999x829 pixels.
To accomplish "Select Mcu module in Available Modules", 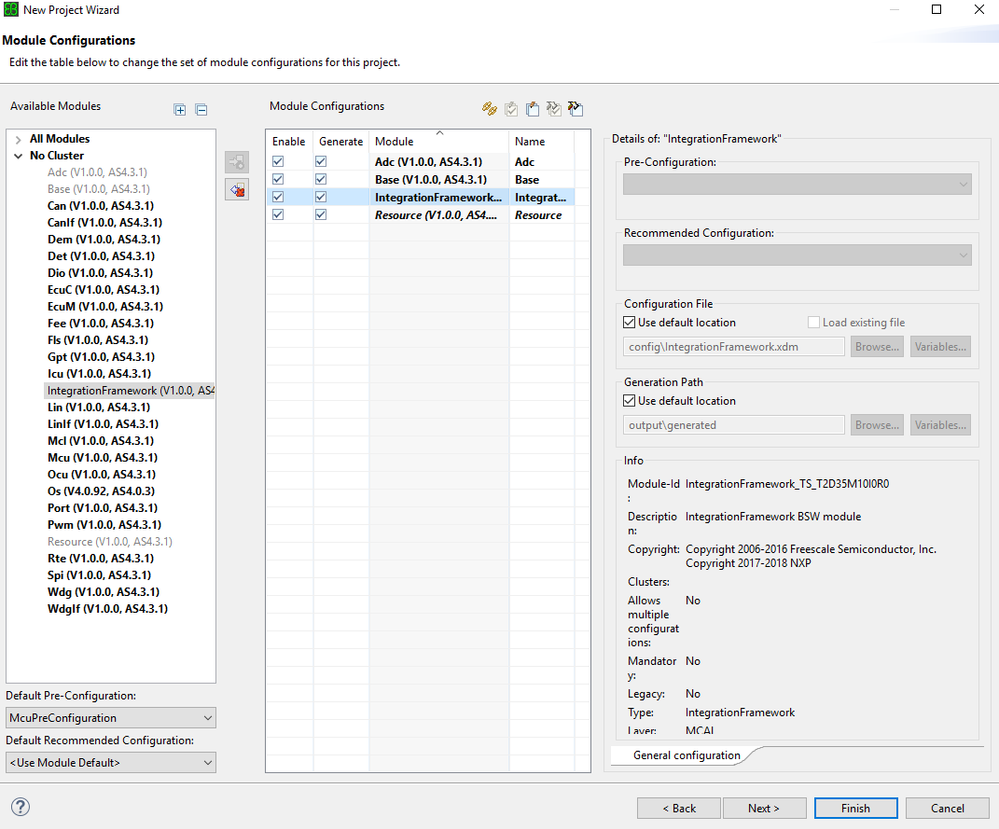I will [103, 458].
